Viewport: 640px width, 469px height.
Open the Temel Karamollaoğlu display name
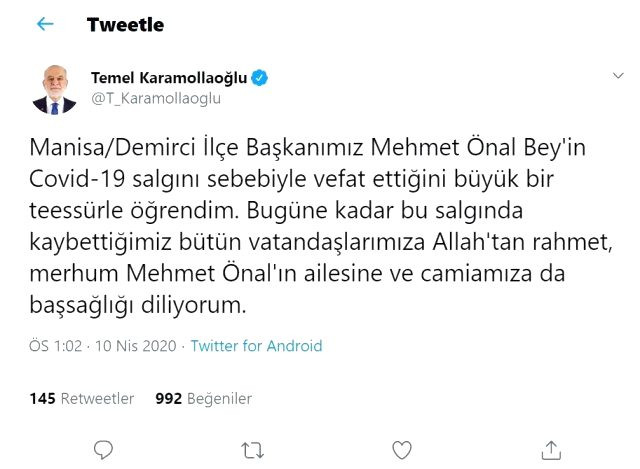pyautogui.click(x=169, y=78)
